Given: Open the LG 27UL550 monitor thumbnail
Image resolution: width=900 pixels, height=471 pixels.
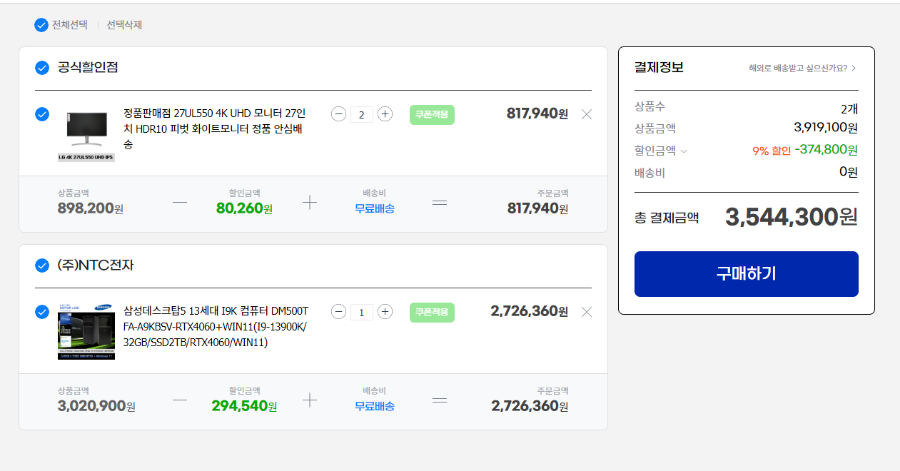Looking at the screenshot, I should pyautogui.click(x=86, y=134).
